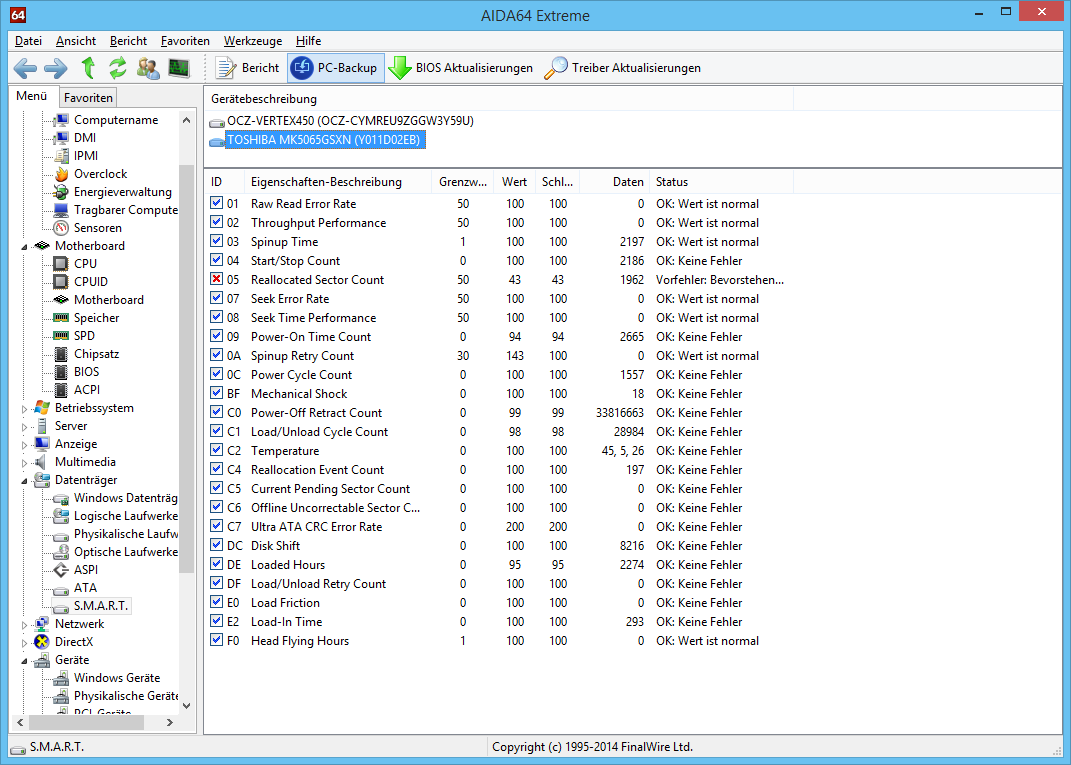Select the OCZ-VERTEX450 drive icon
This screenshot has width=1071, height=765.
tap(217, 122)
